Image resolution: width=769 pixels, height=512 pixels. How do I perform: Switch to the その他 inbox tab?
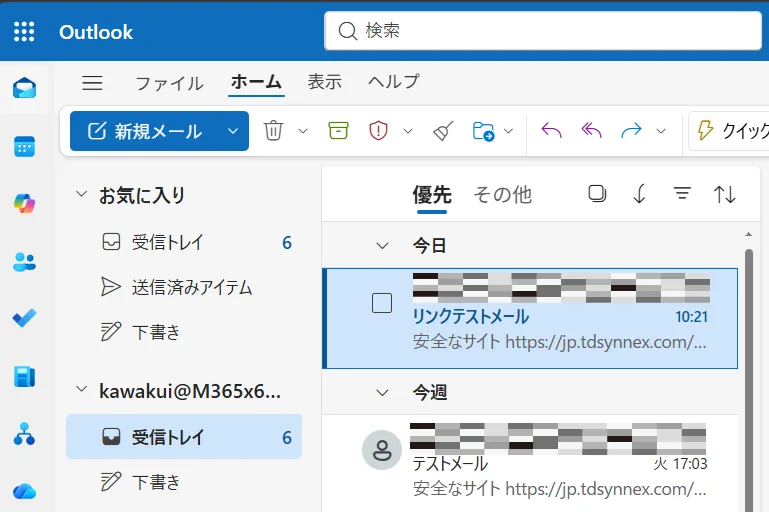pos(502,195)
